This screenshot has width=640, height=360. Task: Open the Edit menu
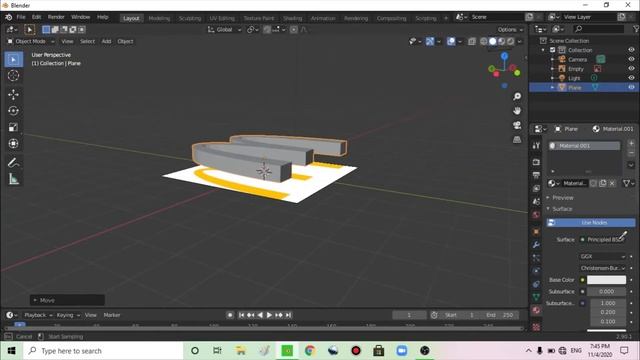pyautogui.click(x=36, y=17)
